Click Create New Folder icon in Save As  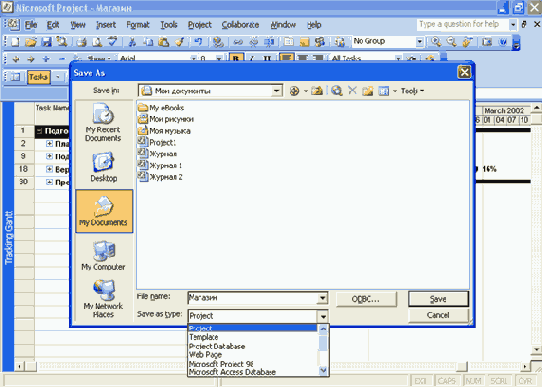(x=368, y=91)
